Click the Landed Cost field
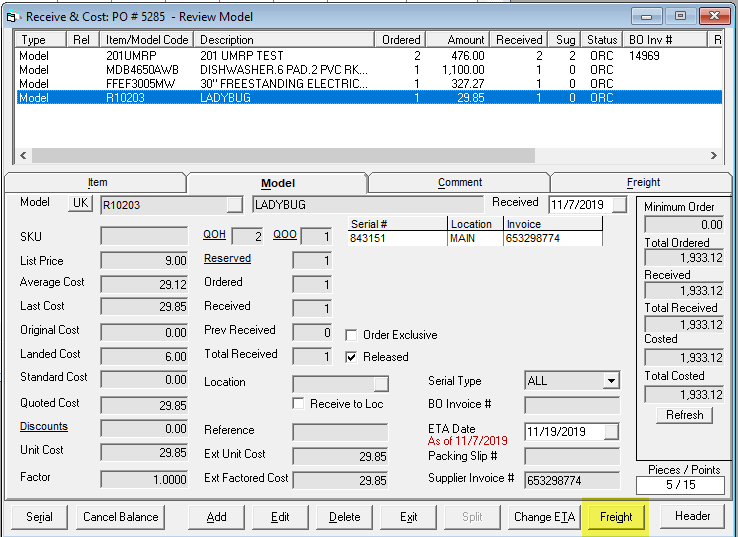738x537 pixels. 144,356
